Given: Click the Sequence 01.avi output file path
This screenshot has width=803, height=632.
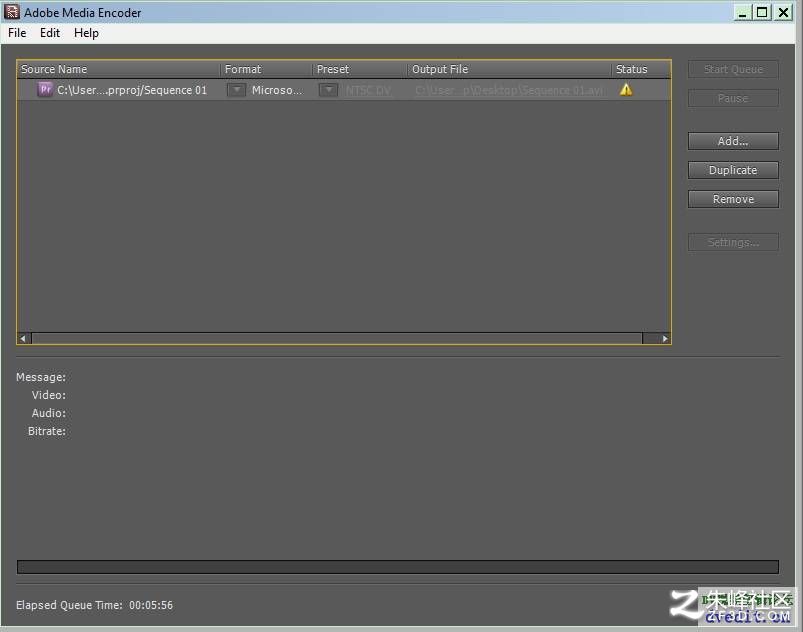Looking at the screenshot, I should (x=509, y=91).
